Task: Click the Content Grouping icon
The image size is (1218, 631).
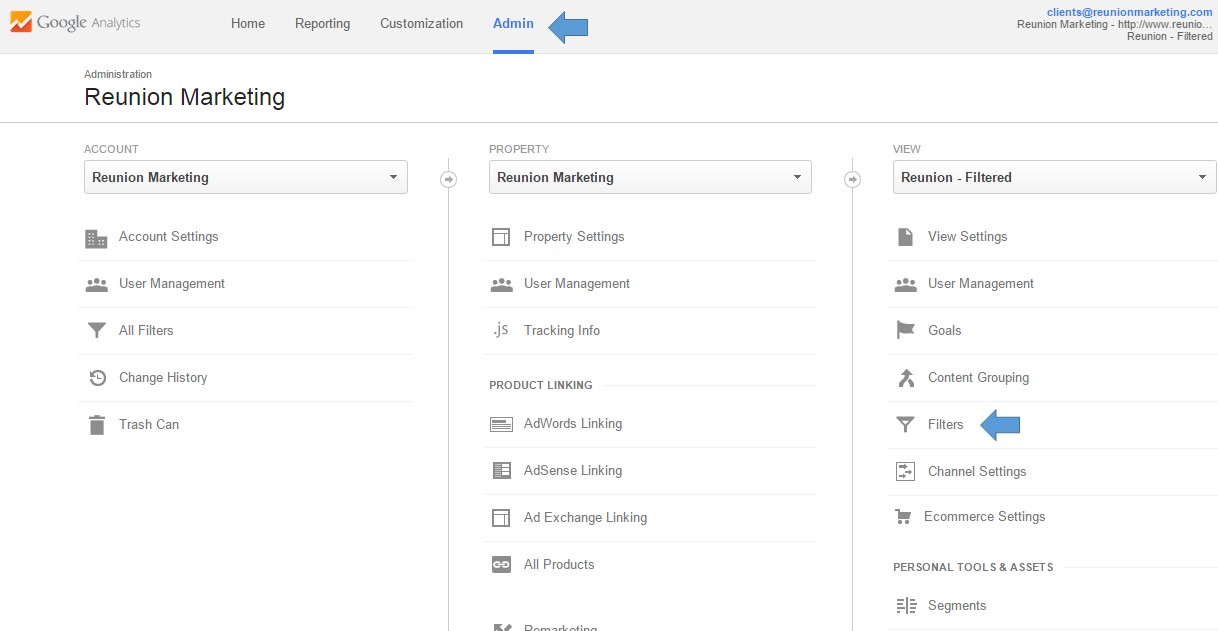Action: point(905,377)
